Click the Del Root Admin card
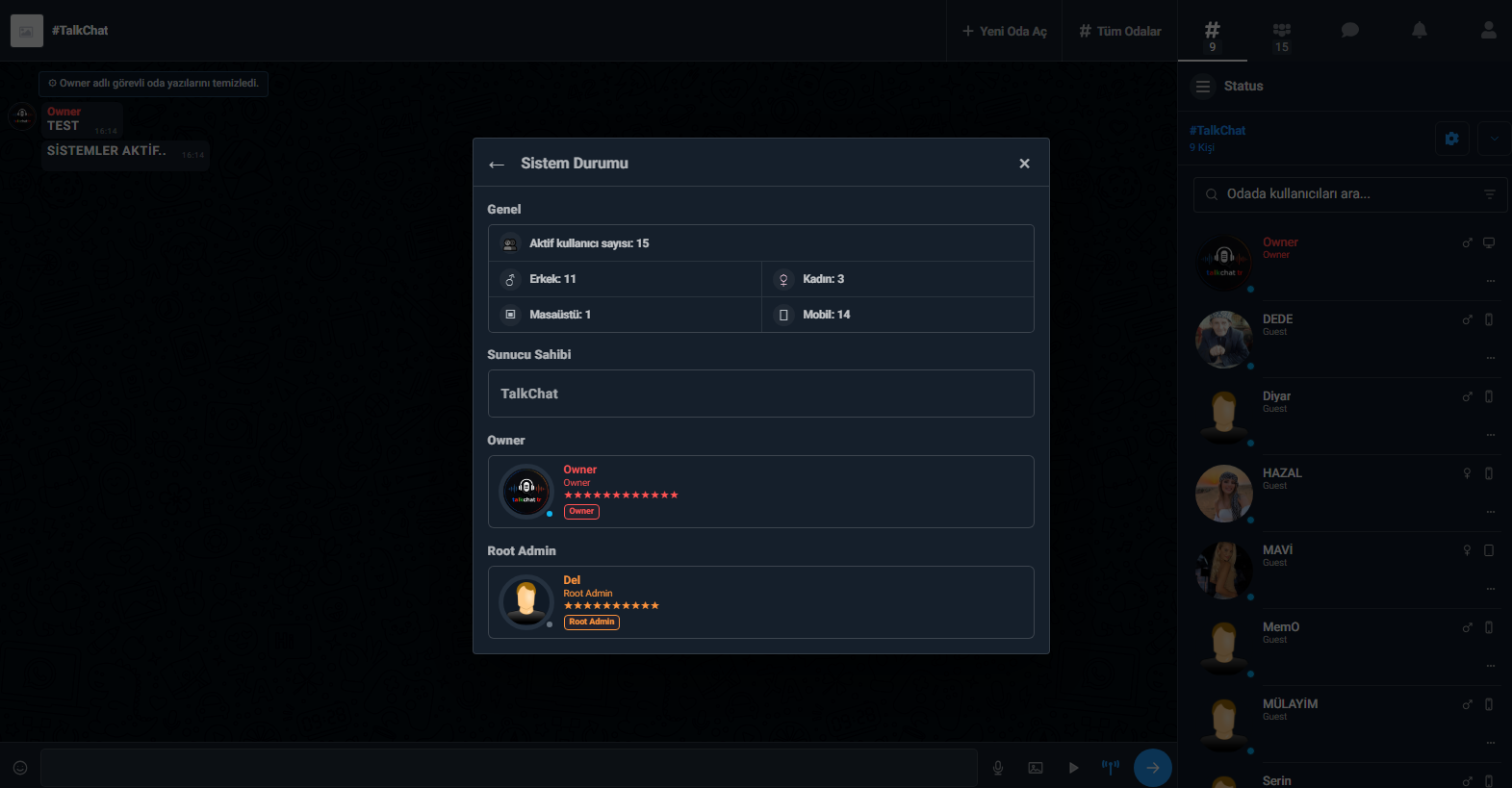The height and width of the screenshot is (788, 1512). pyautogui.click(x=761, y=602)
